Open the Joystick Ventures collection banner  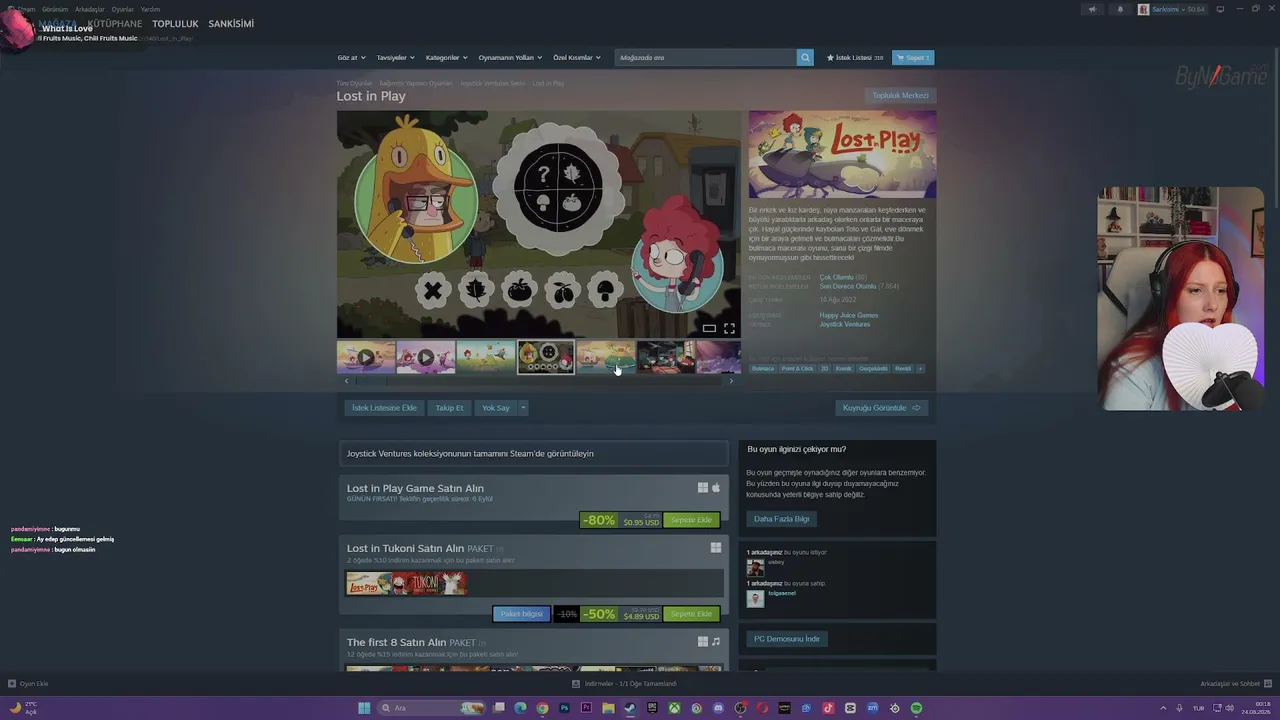[x=533, y=454]
